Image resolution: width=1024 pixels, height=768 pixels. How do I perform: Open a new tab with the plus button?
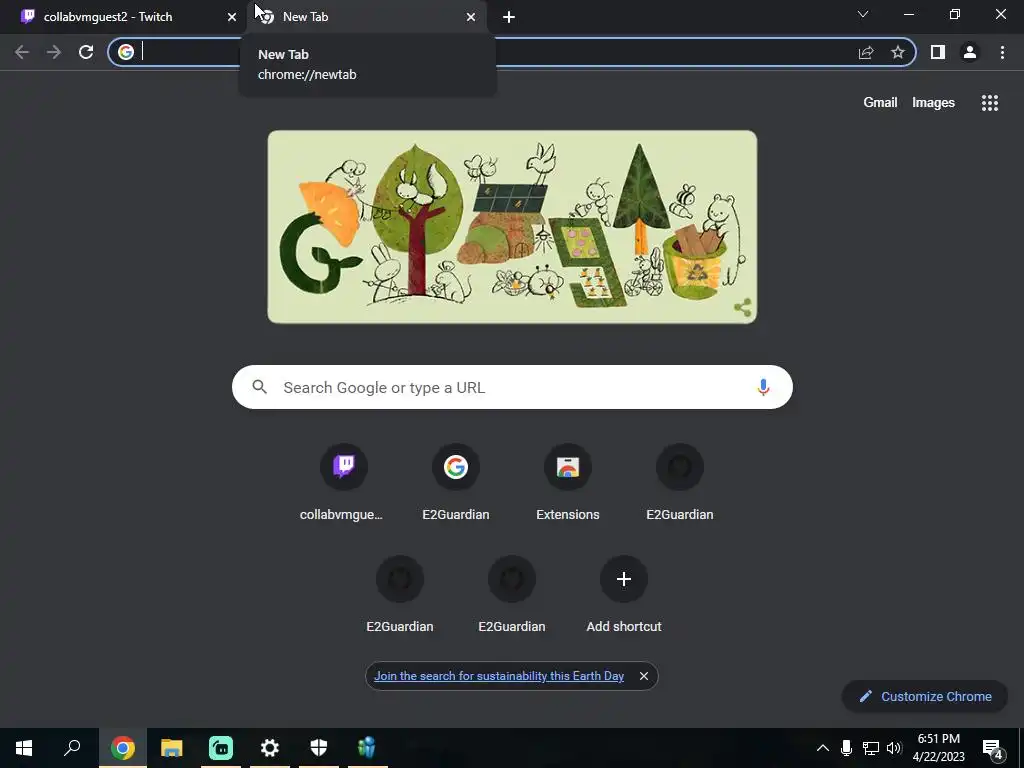(509, 17)
